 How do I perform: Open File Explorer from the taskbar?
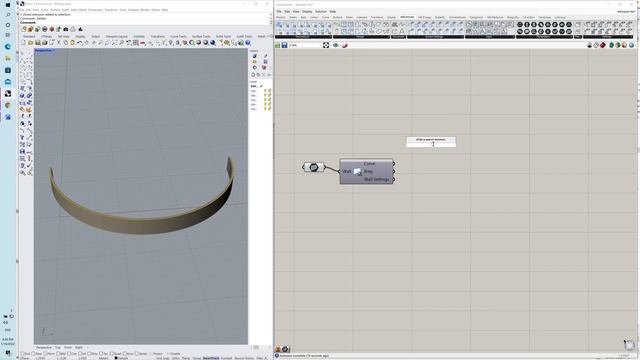8,58
